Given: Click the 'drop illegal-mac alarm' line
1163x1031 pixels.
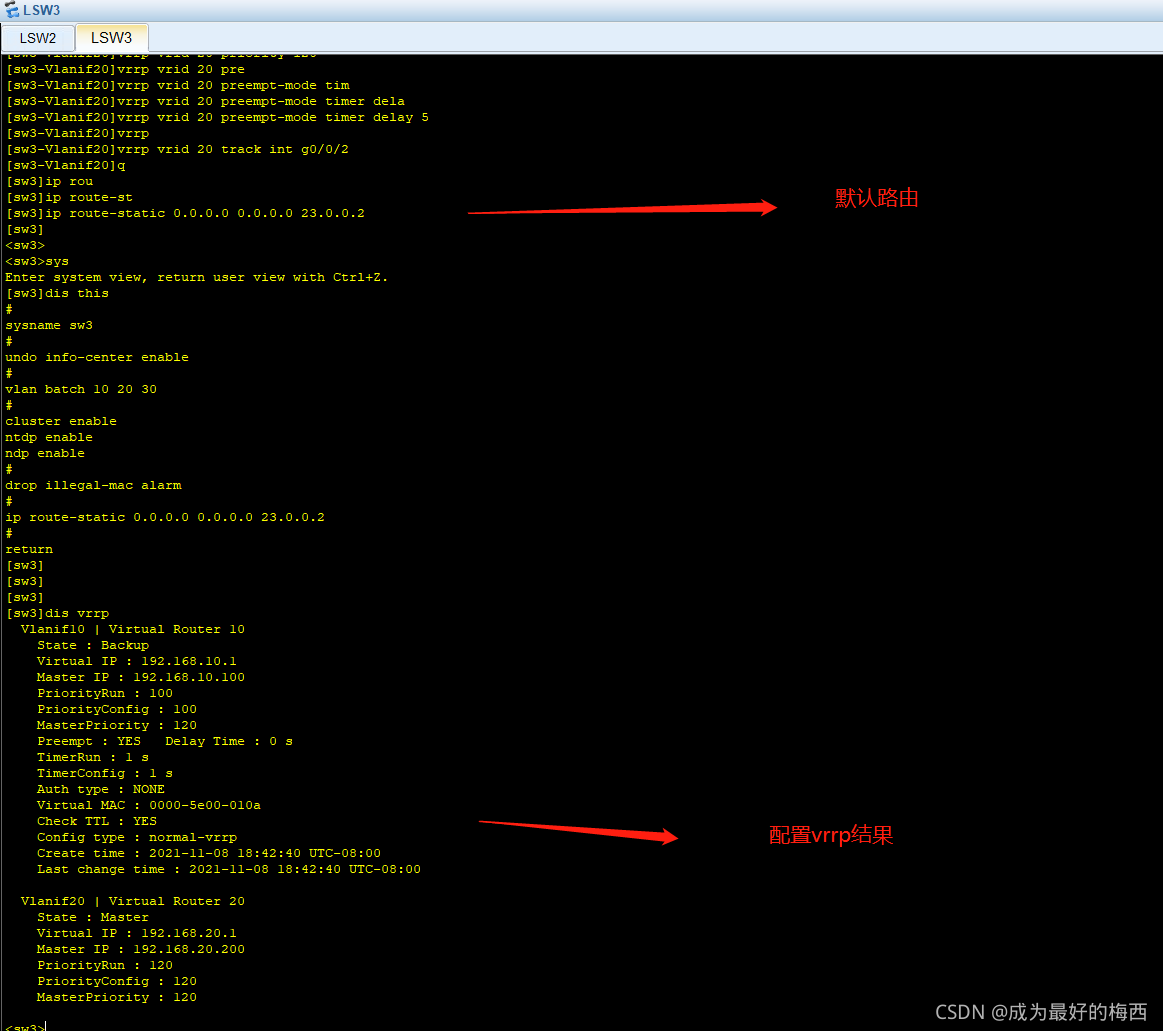Looking at the screenshot, I should 93,484.
